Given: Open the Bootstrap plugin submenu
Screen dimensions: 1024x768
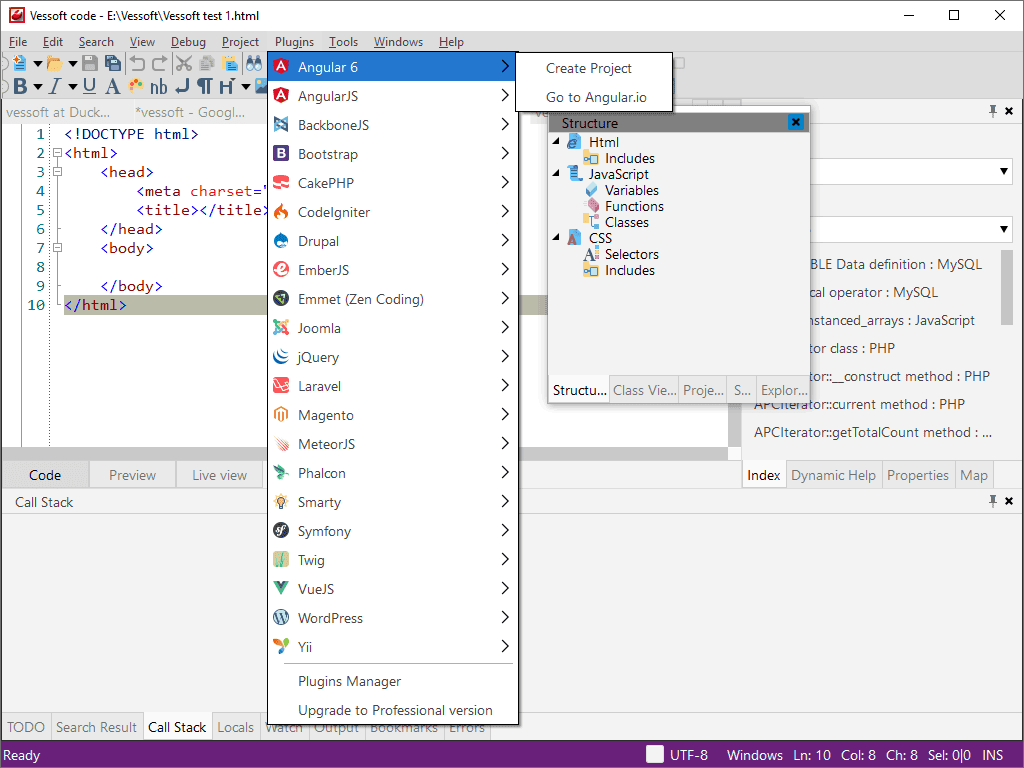Looking at the screenshot, I should (x=392, y=154).
